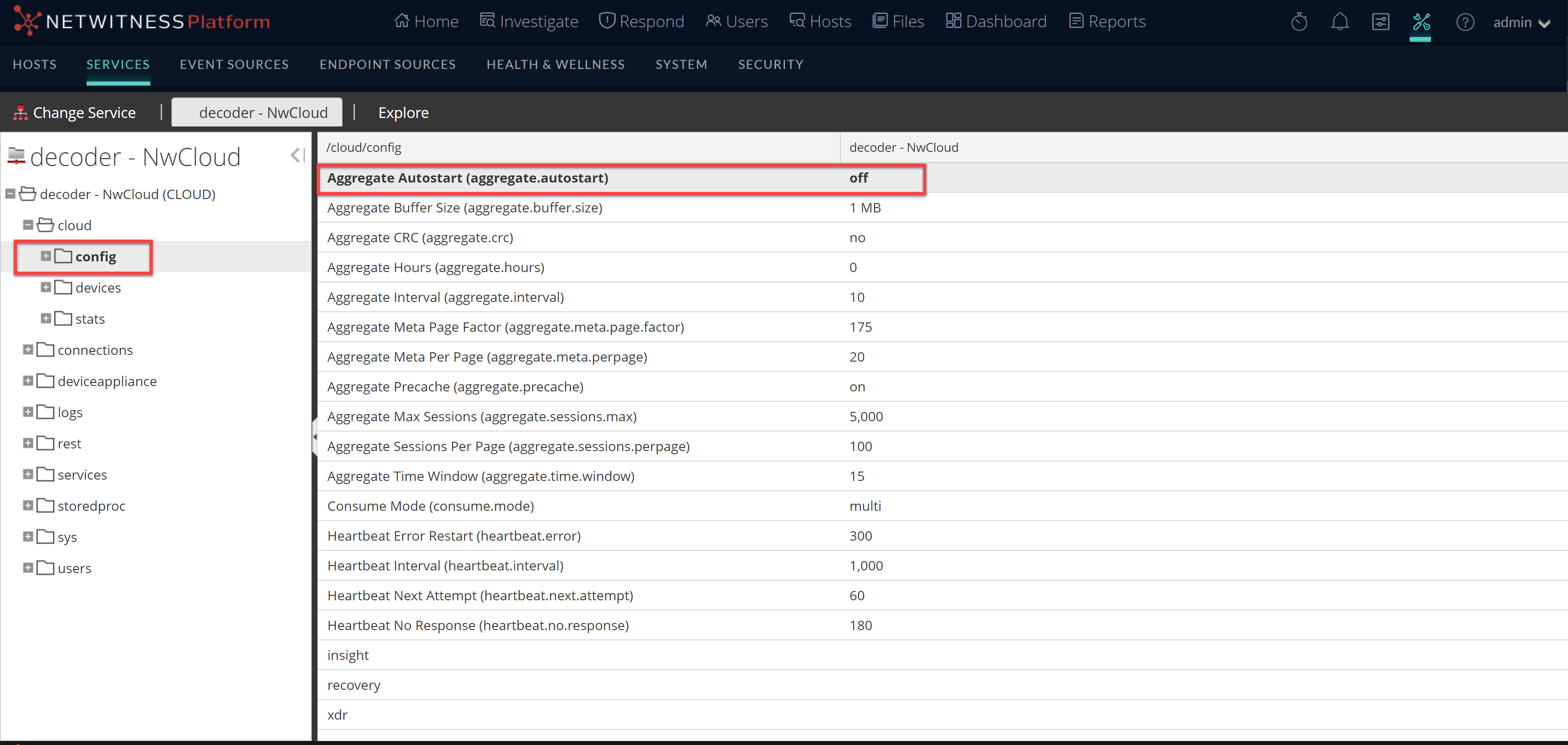Expand the logs tree node

(28, 412)
